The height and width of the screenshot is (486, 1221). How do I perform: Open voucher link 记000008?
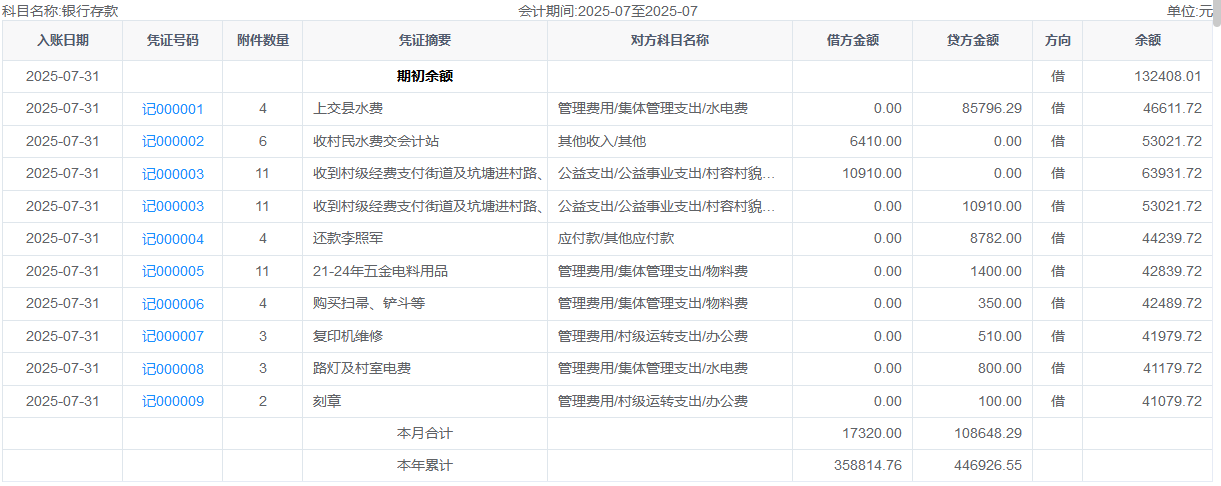(172, 369)
